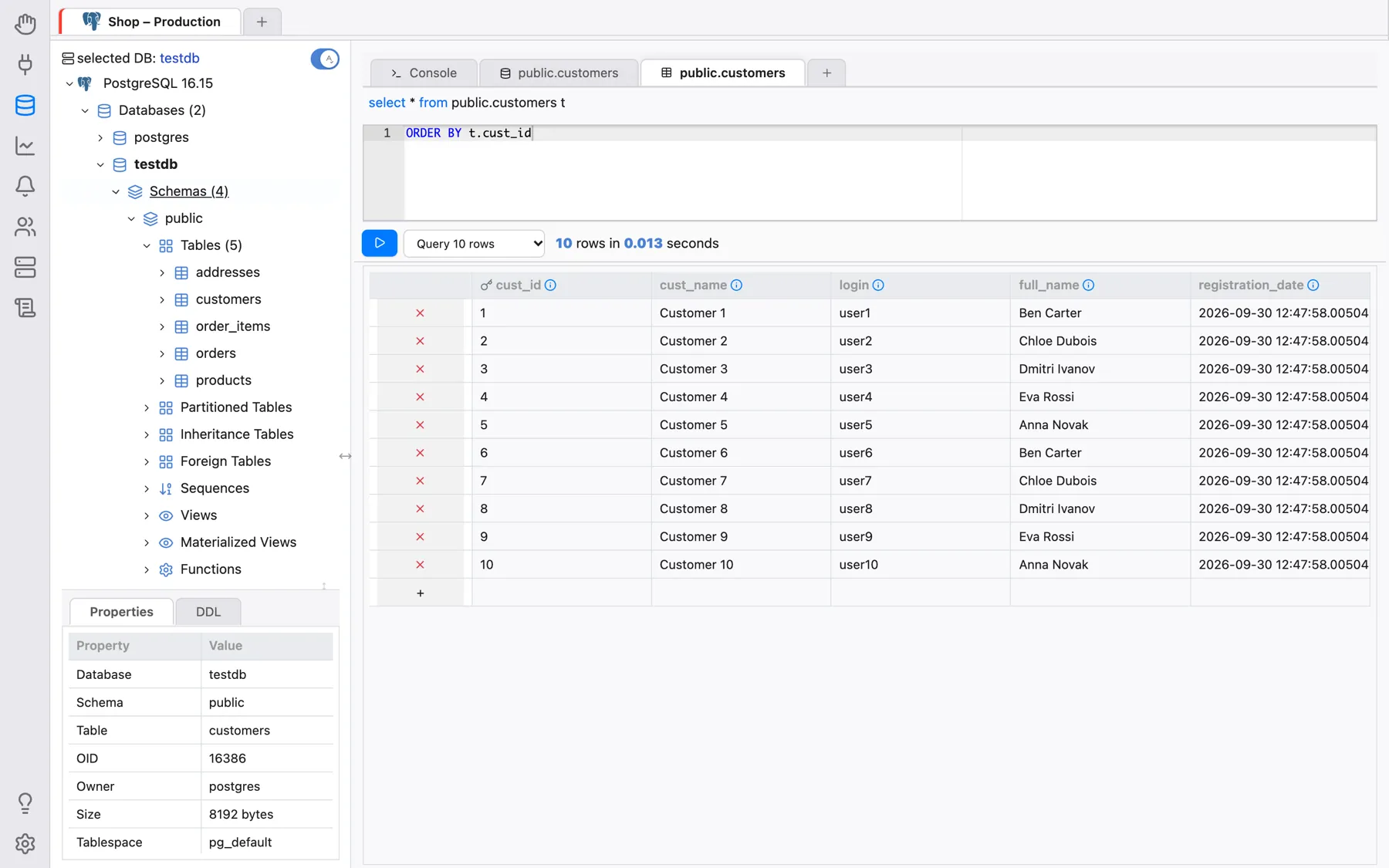Select the customers table in tree
1389x868 pixels.
228,299
